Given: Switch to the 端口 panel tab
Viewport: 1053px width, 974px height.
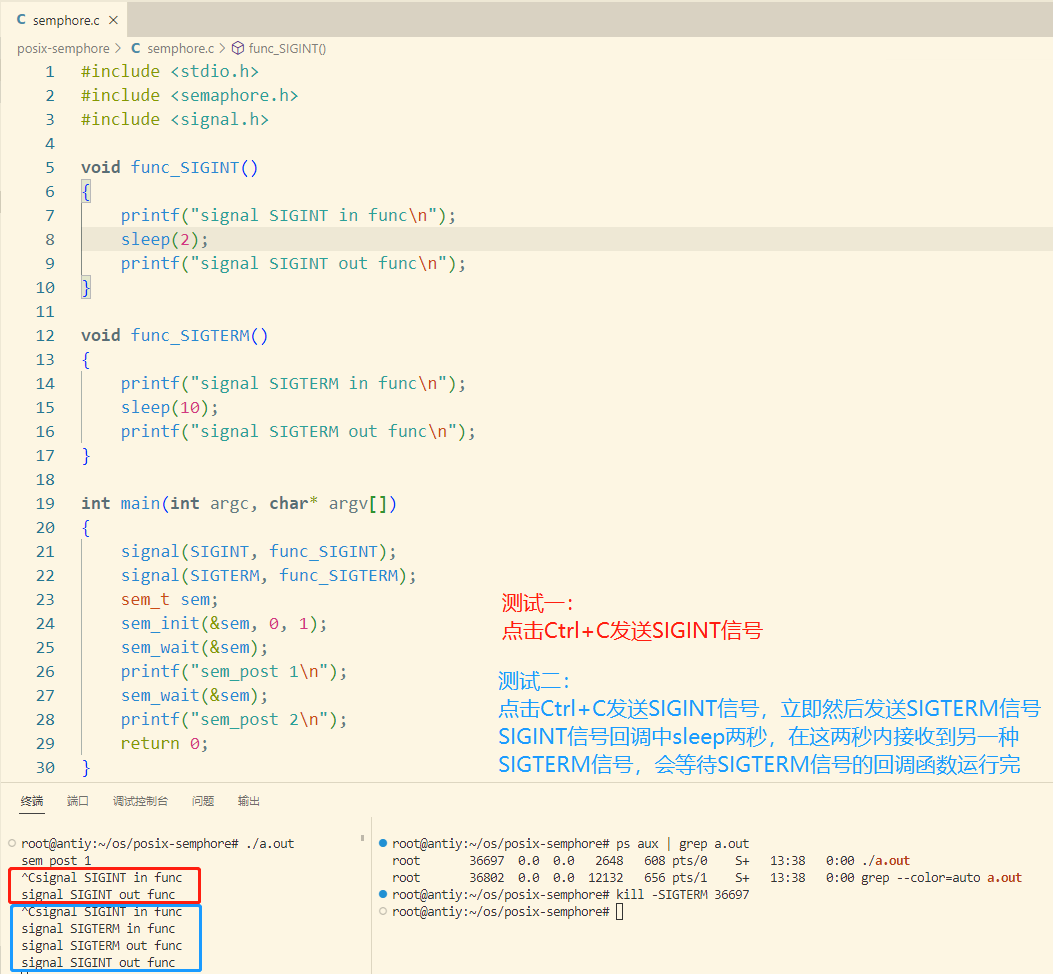Looking at the screenshot, I should tap(78, 801).
